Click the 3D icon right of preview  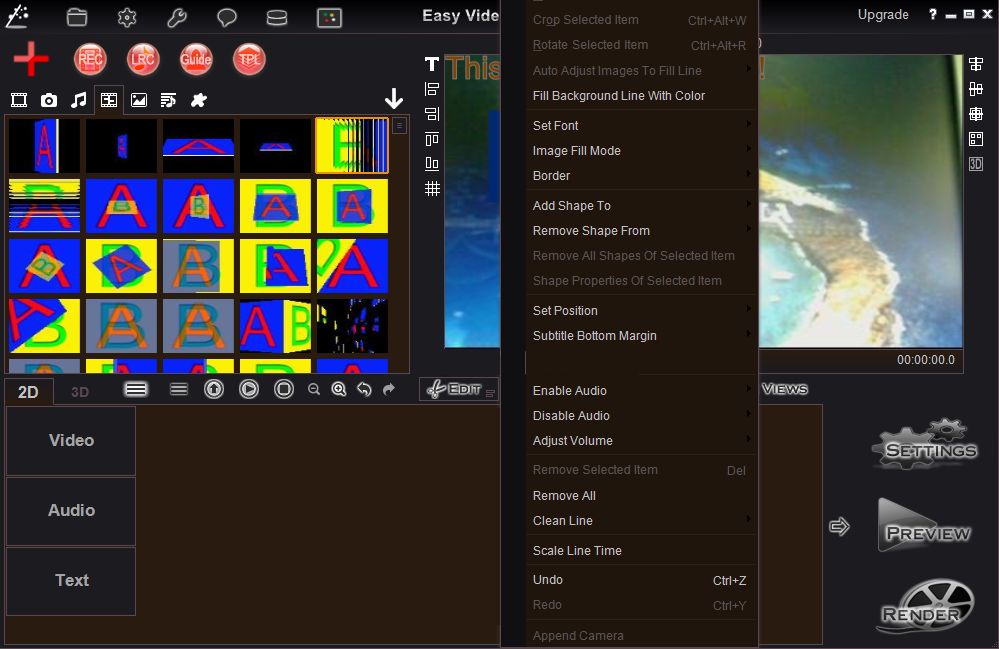975,164
